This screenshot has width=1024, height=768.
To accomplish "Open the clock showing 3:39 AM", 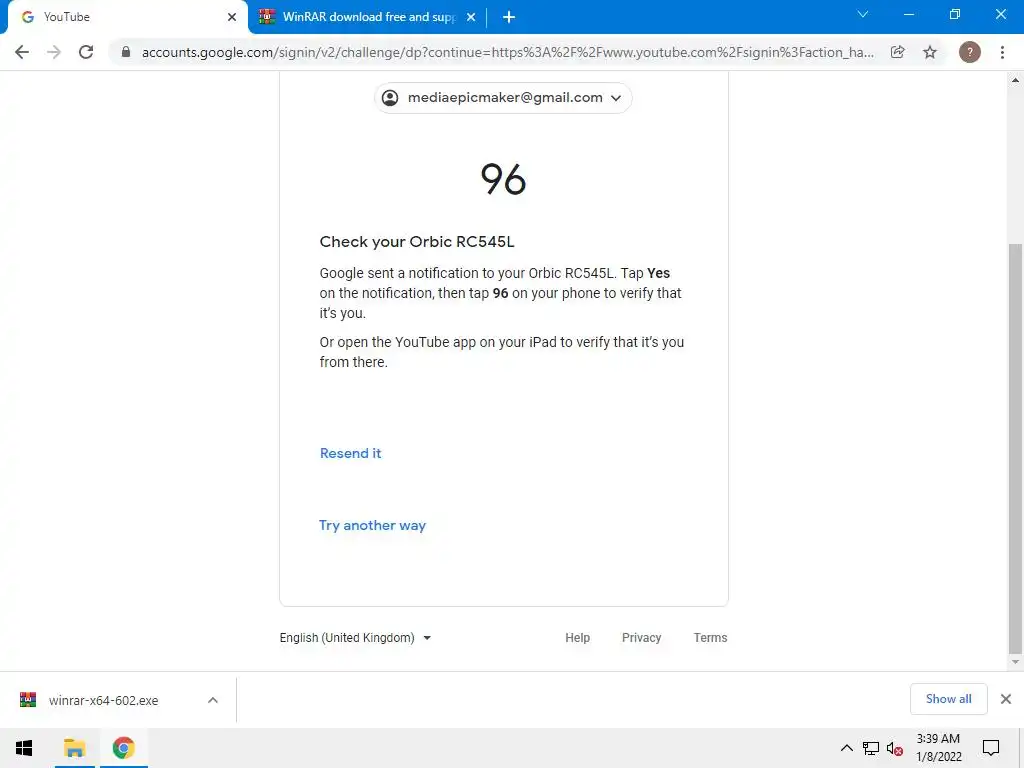I will point(938,748).
